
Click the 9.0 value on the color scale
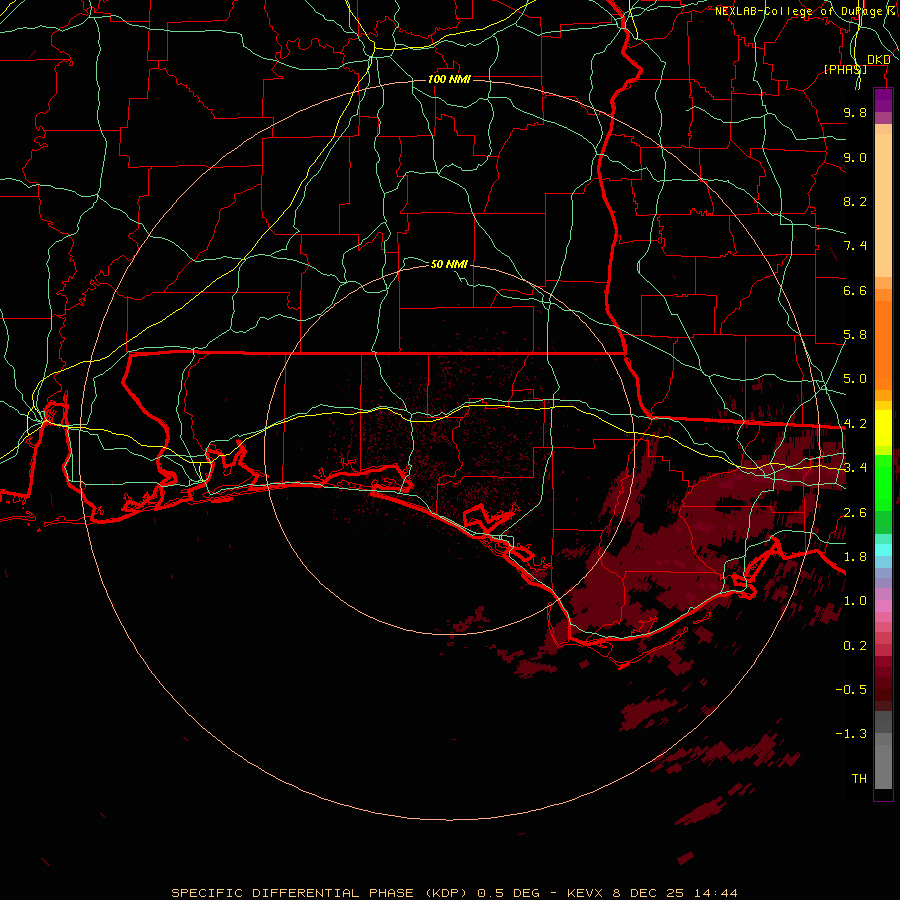click(855, 157)
